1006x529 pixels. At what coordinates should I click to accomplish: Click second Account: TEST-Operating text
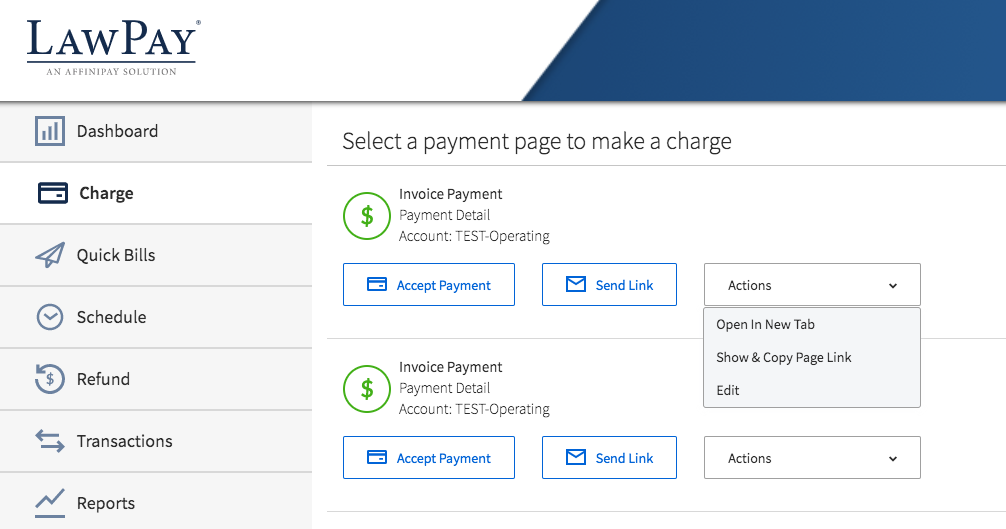click(474, 409)
